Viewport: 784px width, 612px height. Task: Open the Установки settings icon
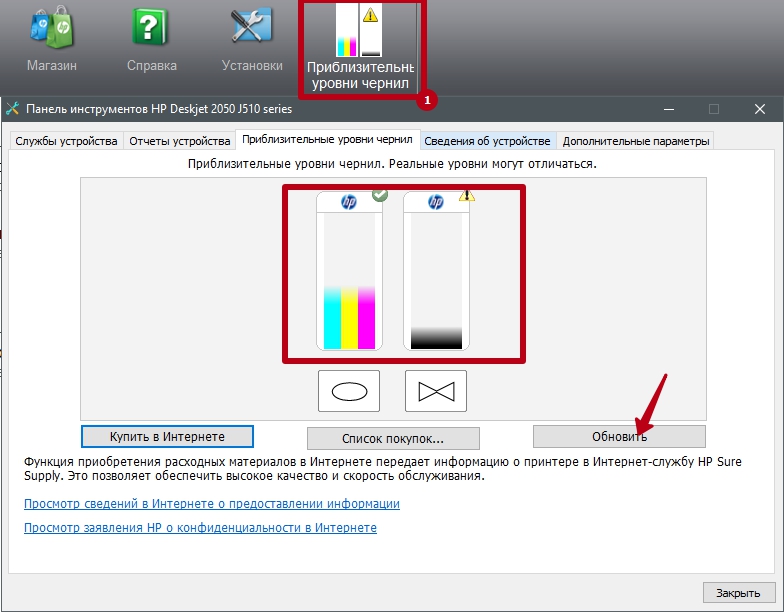click(251, 28)
